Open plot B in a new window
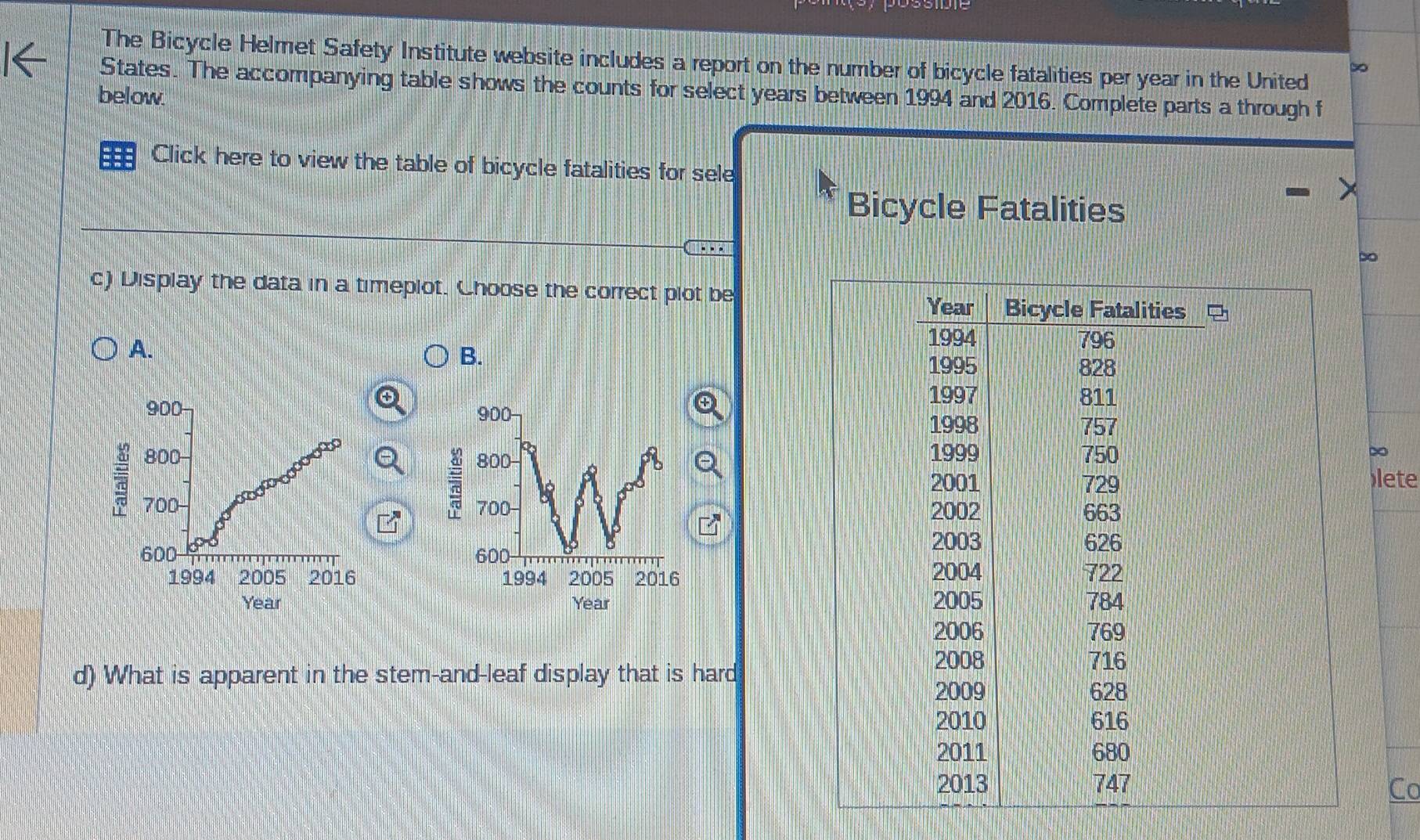 pyautogui.click(x=708, y=525)
